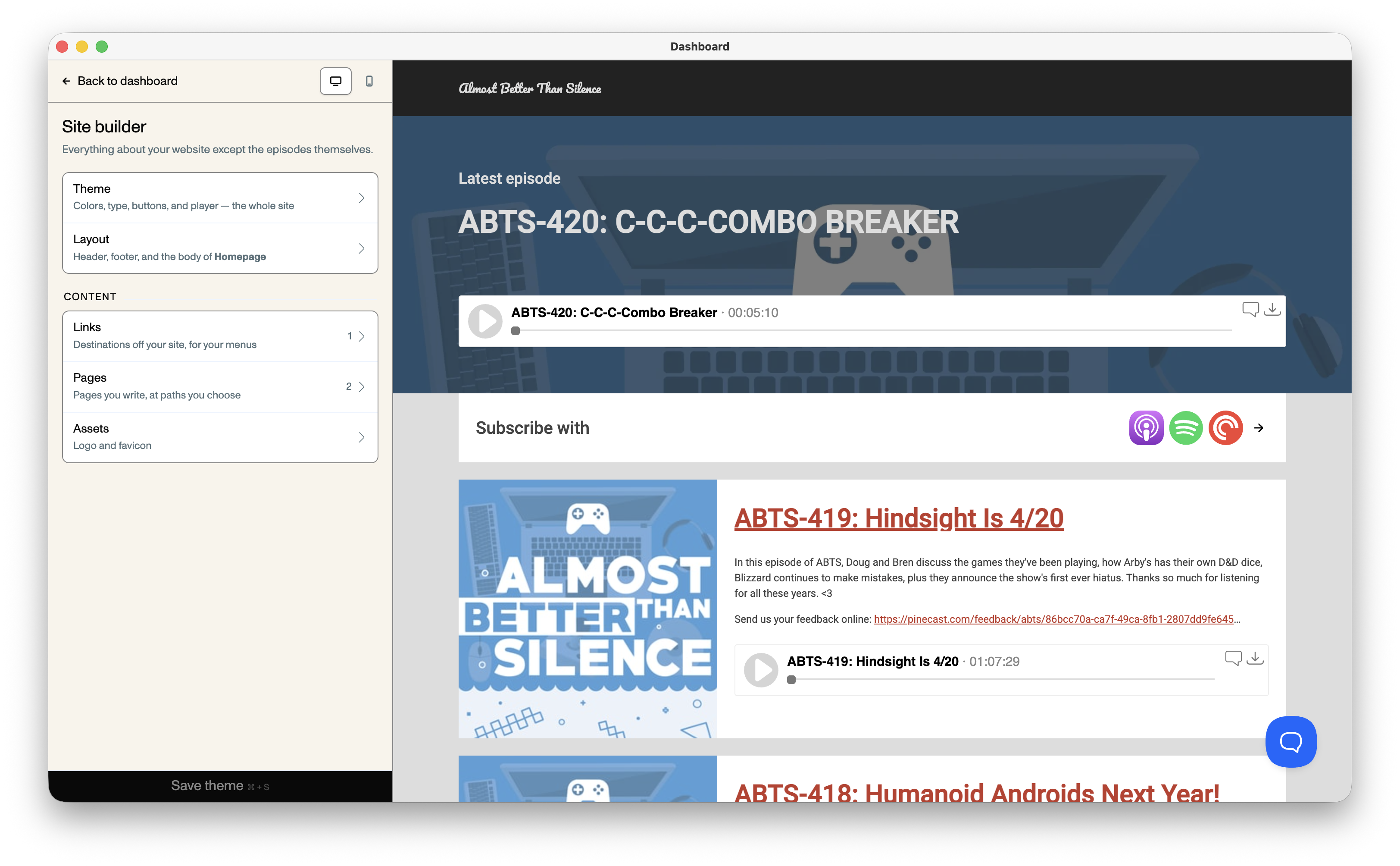
Task: Open comments on the ABTS-420 player
Action: point(1250,309)
